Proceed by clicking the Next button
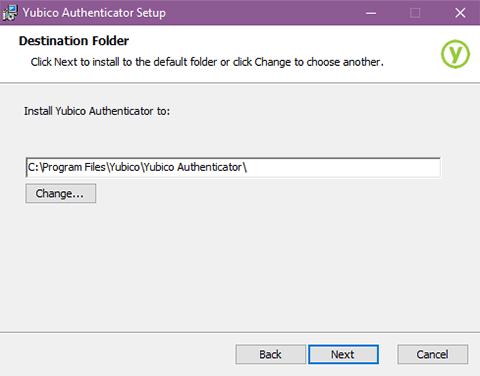Viewport: 480px width, 376px height. click(343, 354)
